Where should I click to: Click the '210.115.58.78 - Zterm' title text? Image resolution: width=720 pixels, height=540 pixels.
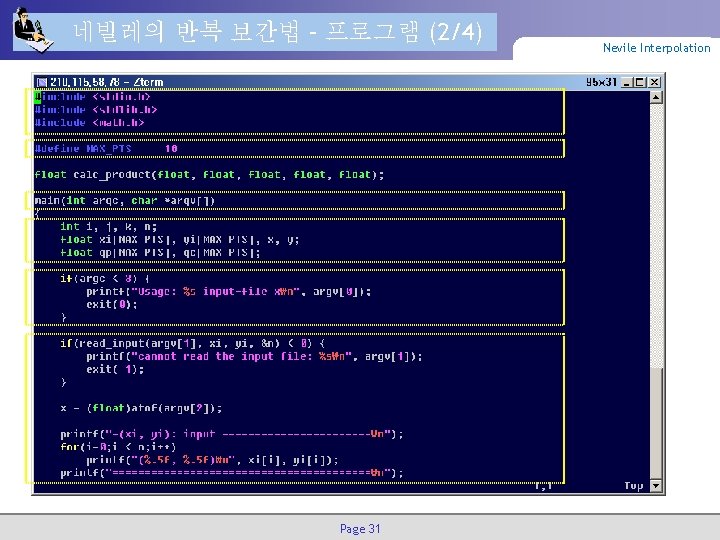(x=107, y=82)
